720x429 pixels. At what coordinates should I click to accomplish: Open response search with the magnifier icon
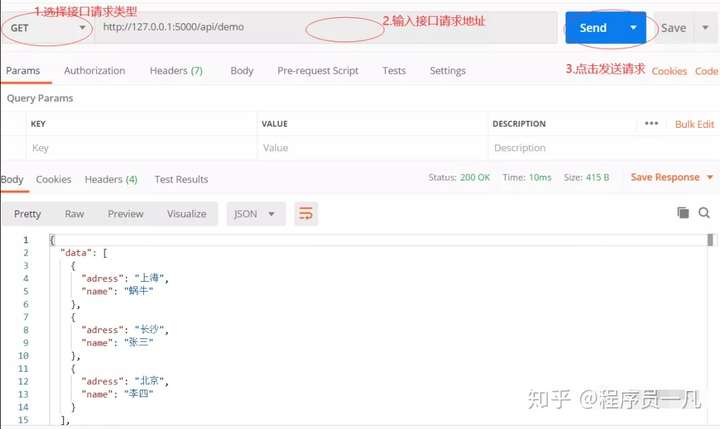click(704, 213)
